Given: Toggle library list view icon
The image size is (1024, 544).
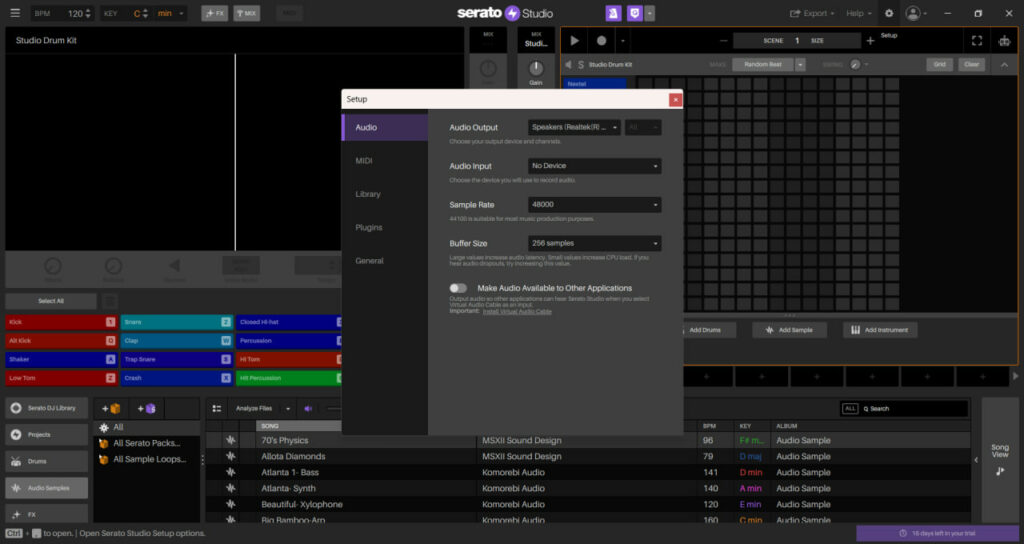Looking at the screenshot, I should (217, 409).
